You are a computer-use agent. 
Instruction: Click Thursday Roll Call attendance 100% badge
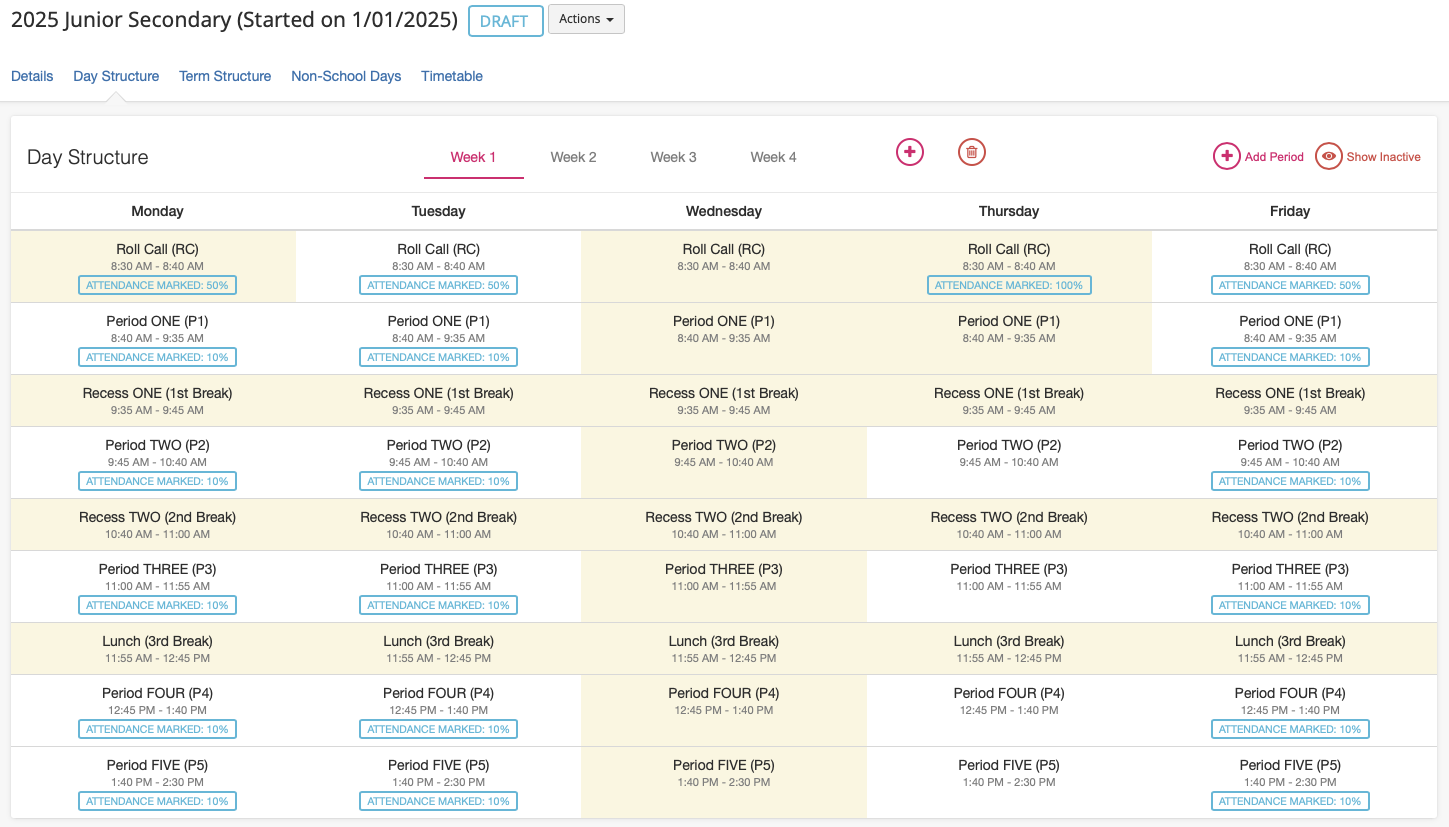1008,285
